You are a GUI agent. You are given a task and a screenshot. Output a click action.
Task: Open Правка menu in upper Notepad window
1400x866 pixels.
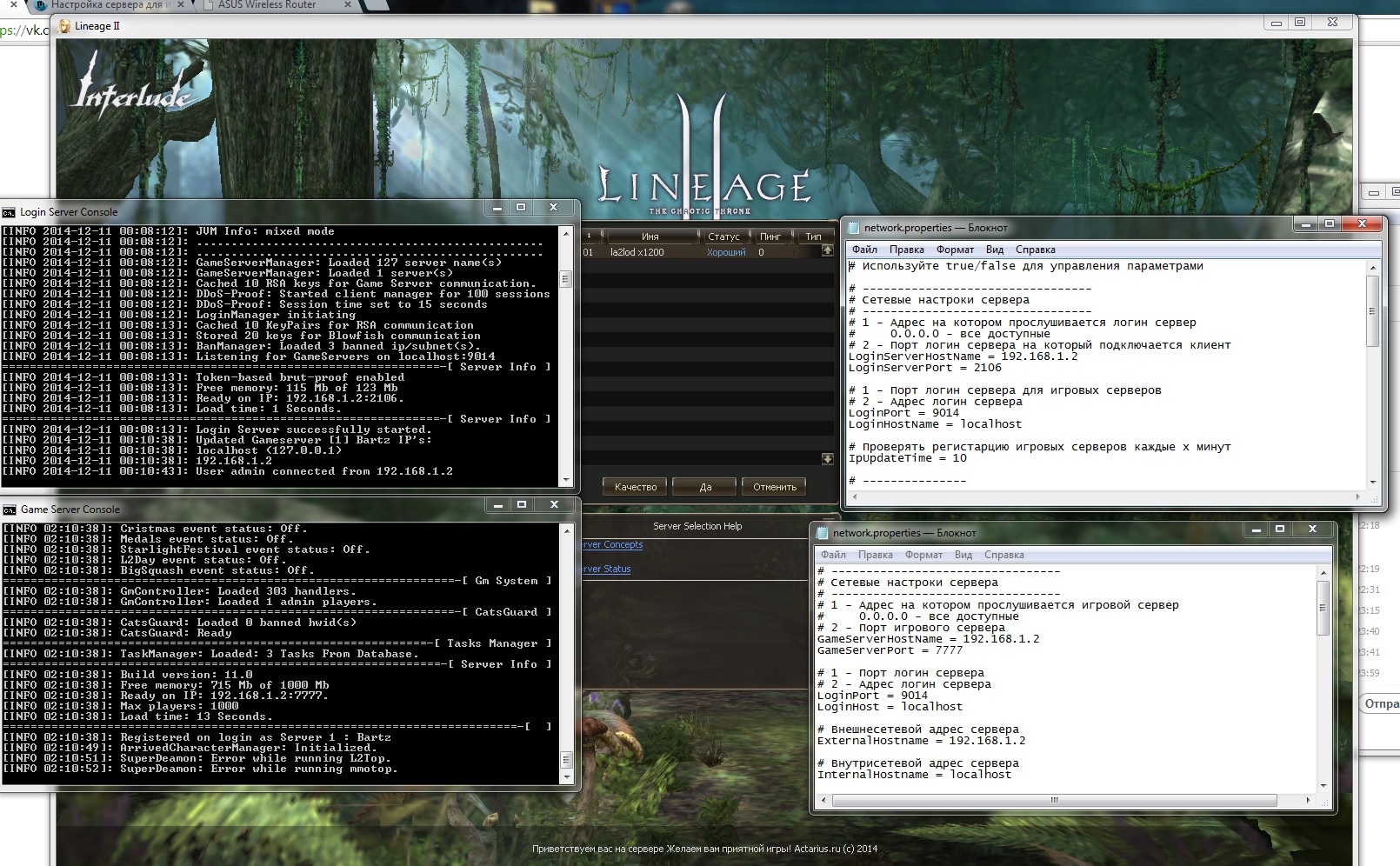(906, 250)
